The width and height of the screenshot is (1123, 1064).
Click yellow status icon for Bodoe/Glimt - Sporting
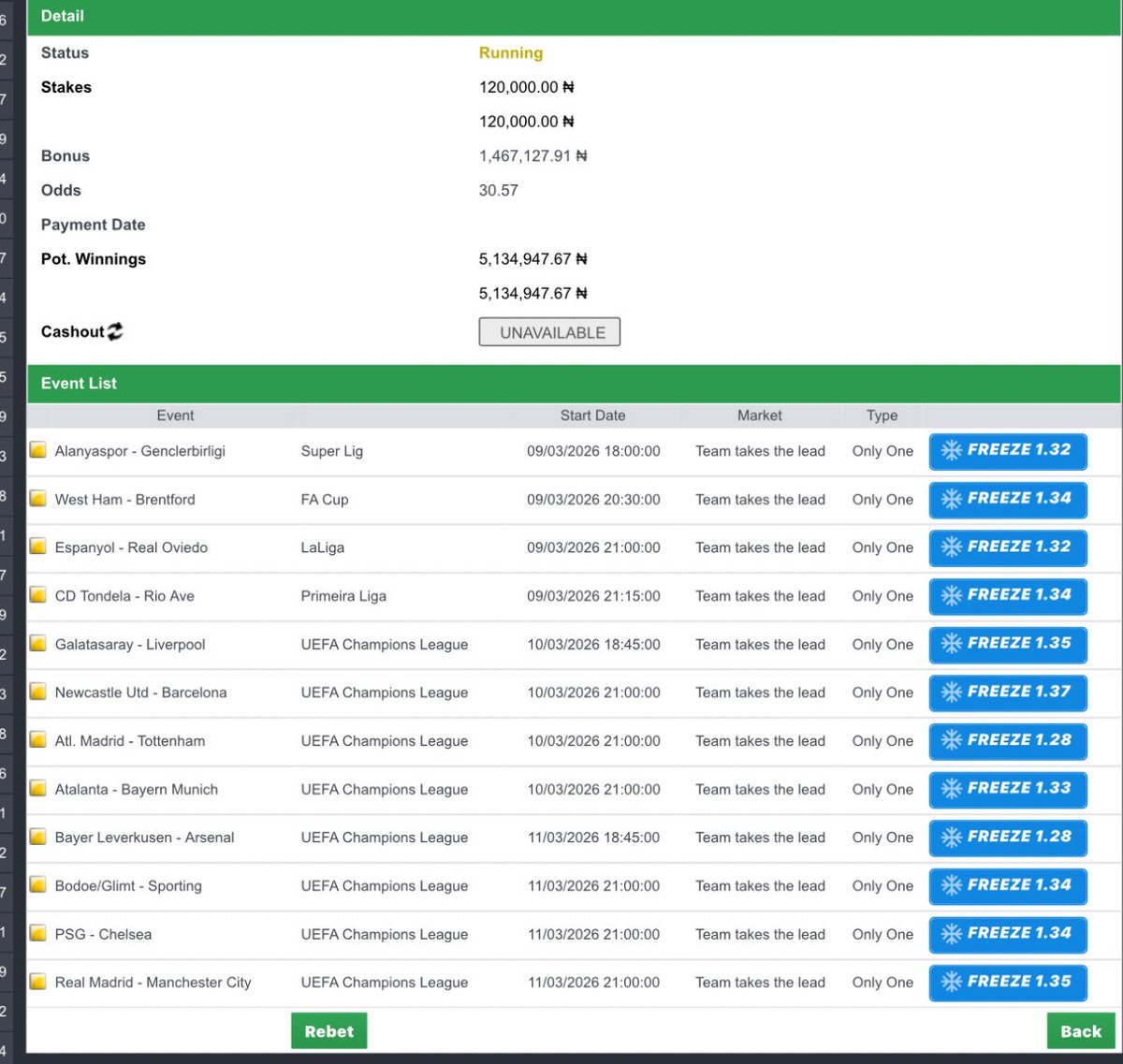point(38,885)
